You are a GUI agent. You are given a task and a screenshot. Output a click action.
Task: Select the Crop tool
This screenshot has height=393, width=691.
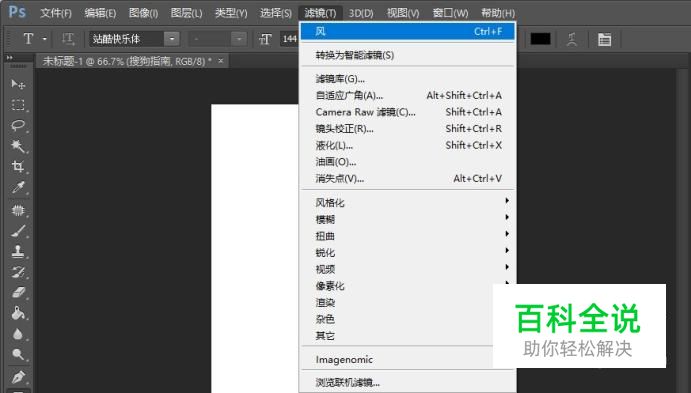[x=18, y=167]
